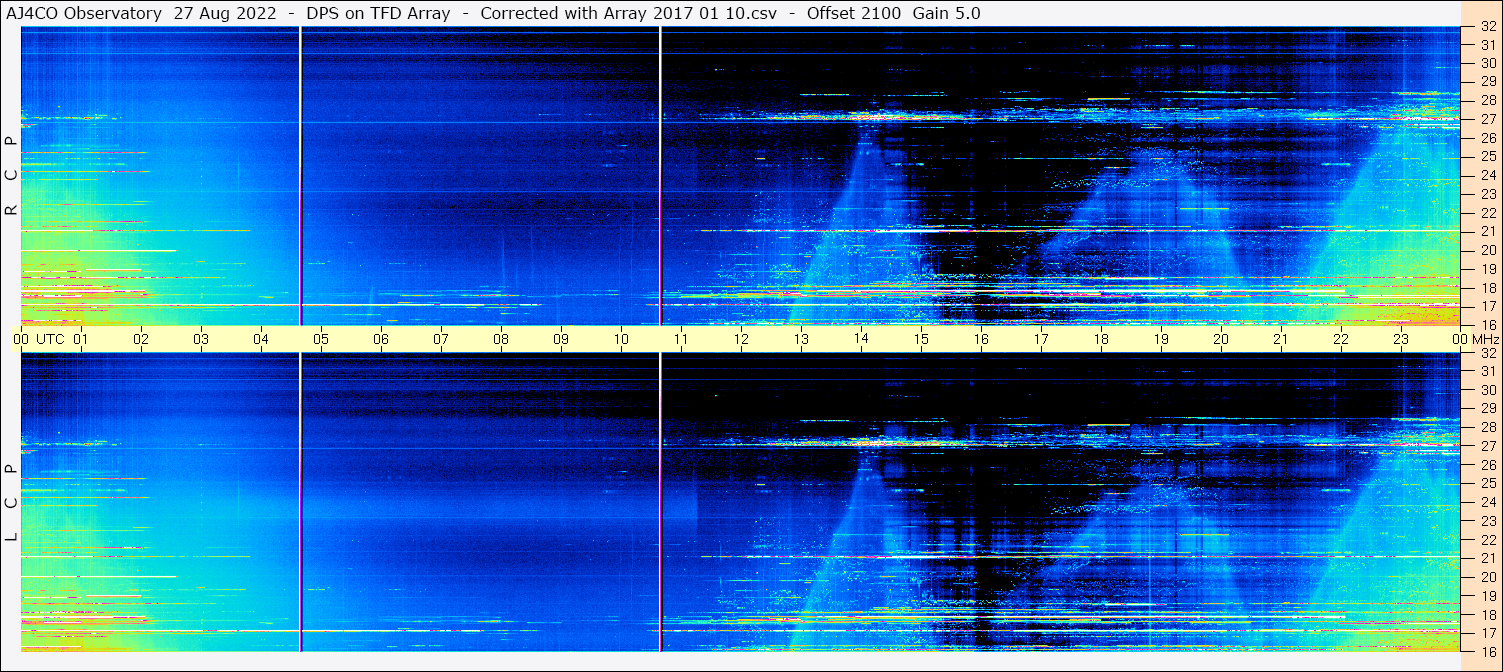1503x672 pixels.
Task: Click the '10' hour label on time axis
Action: [x=621, y=339]
